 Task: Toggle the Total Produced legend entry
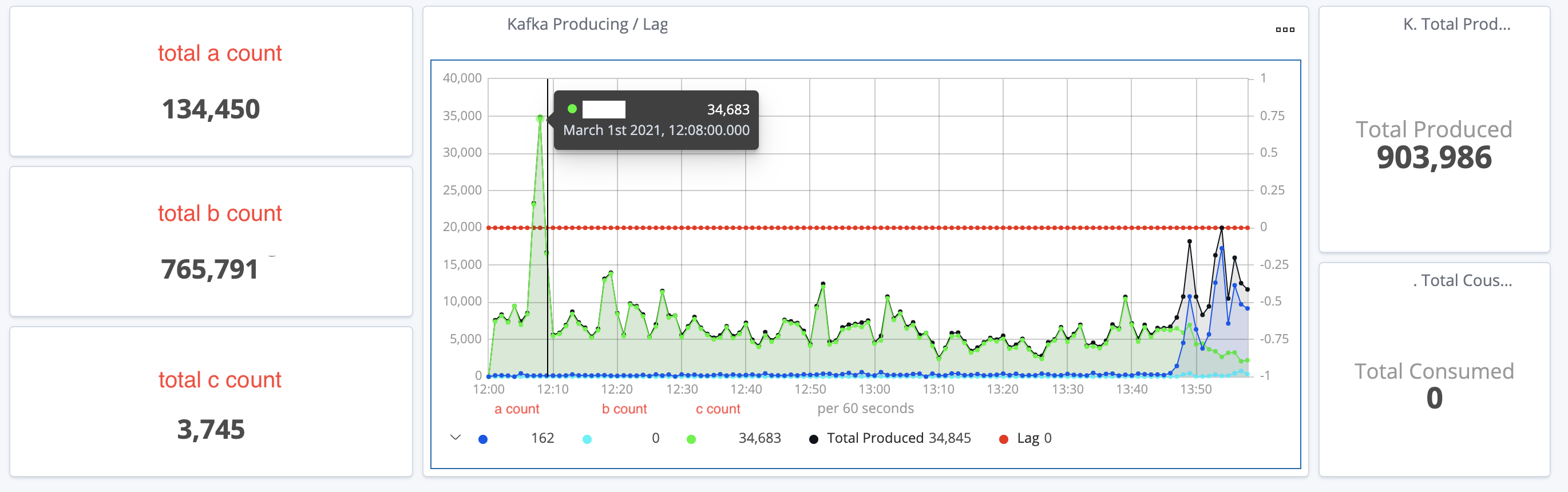(x=889, y=438)
